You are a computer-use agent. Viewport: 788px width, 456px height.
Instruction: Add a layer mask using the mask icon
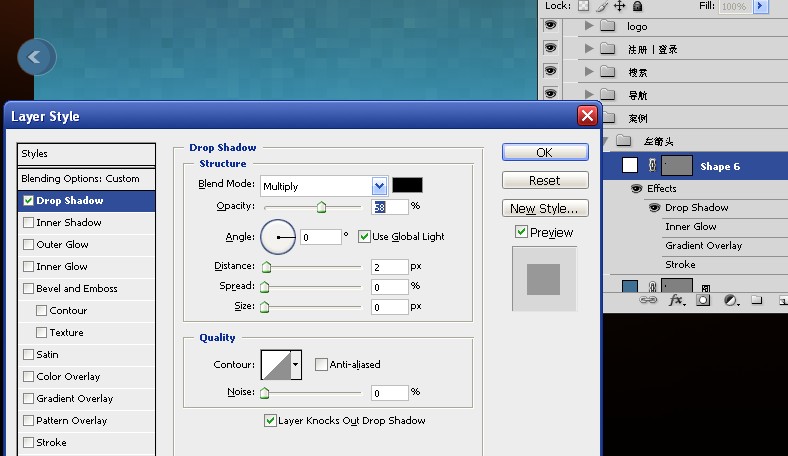tap(703, 300)
